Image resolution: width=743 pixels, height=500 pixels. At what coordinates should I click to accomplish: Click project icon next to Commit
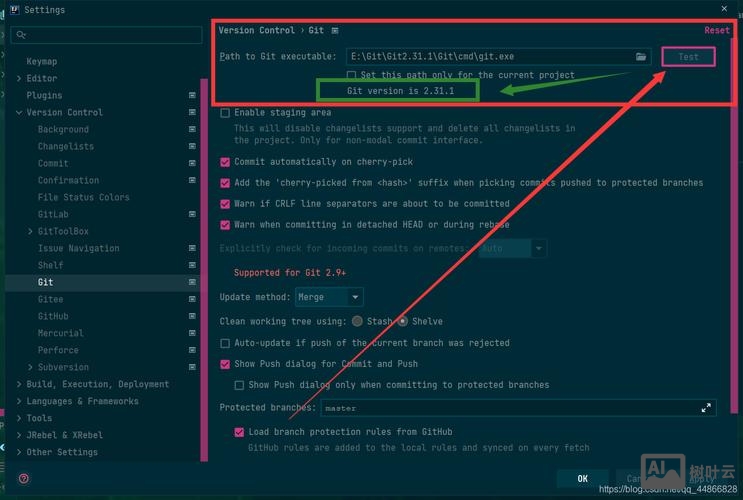pyautogui.click(x=192, y=163)
